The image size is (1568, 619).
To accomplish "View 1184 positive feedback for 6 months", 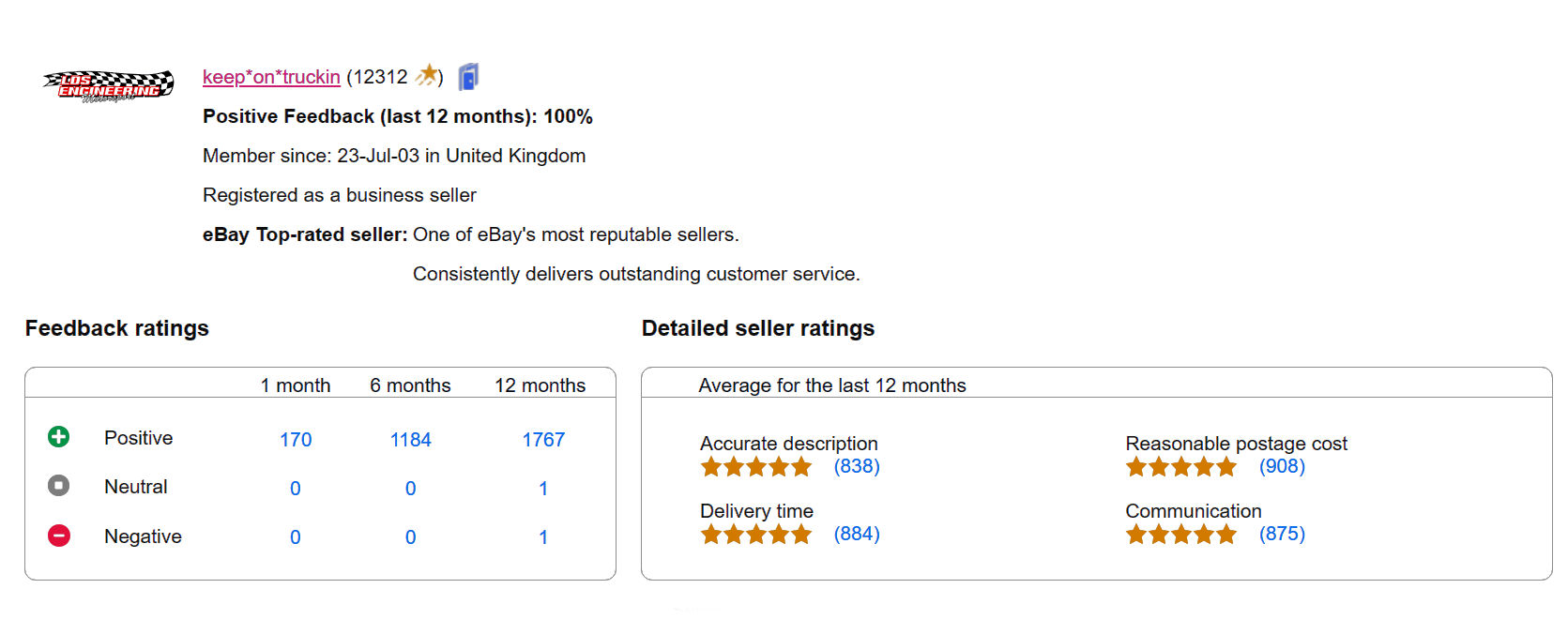I will point(410,440).
